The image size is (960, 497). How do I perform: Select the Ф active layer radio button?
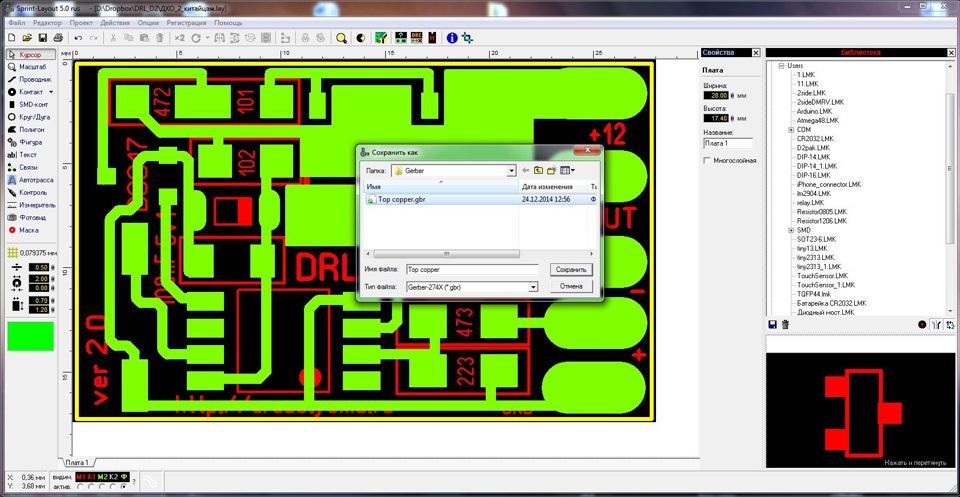[126, 487]
